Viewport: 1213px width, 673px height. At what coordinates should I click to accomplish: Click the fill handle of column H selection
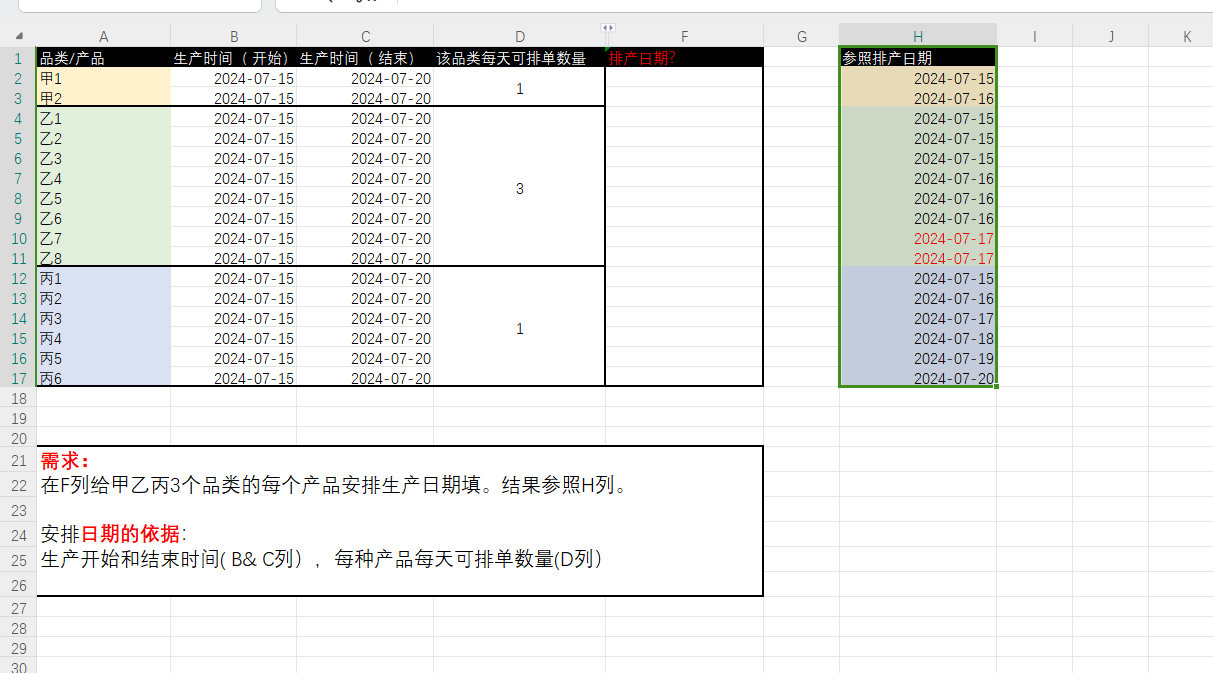pyautogui.click(x=997, y=386)
